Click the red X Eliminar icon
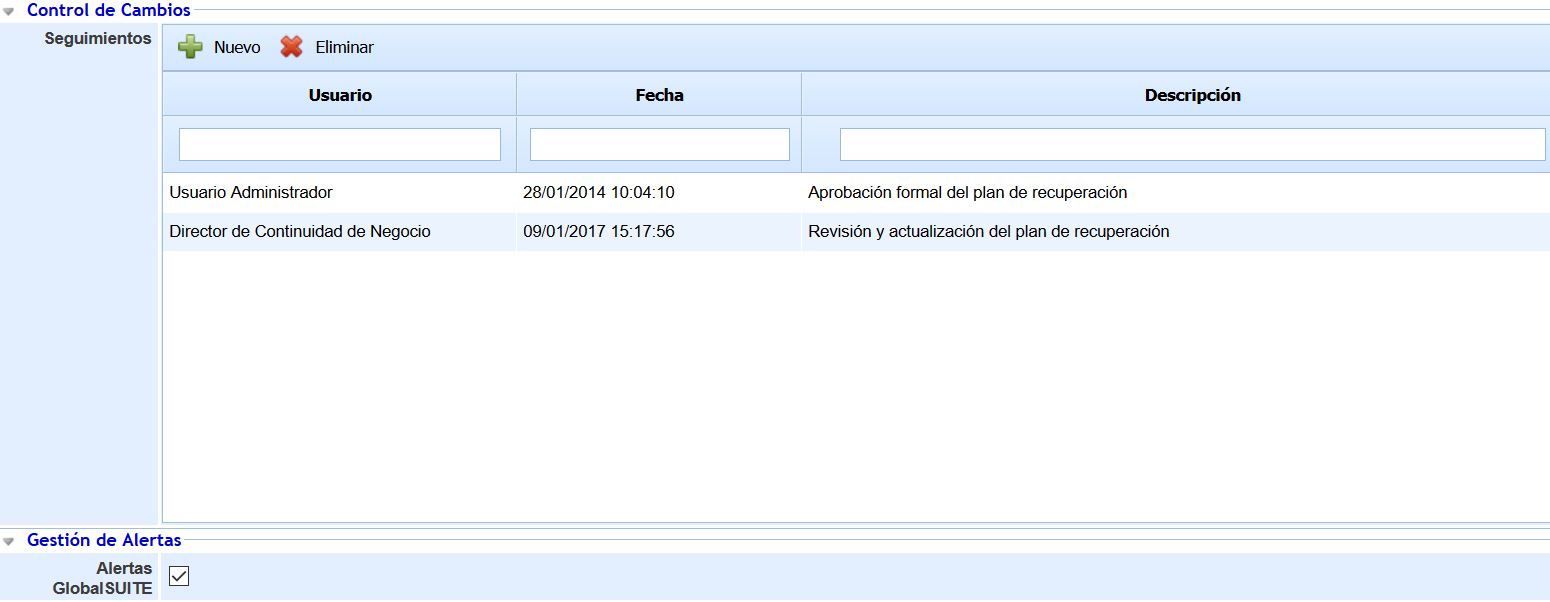The image size is (1550, 602). tap(291, 47)
